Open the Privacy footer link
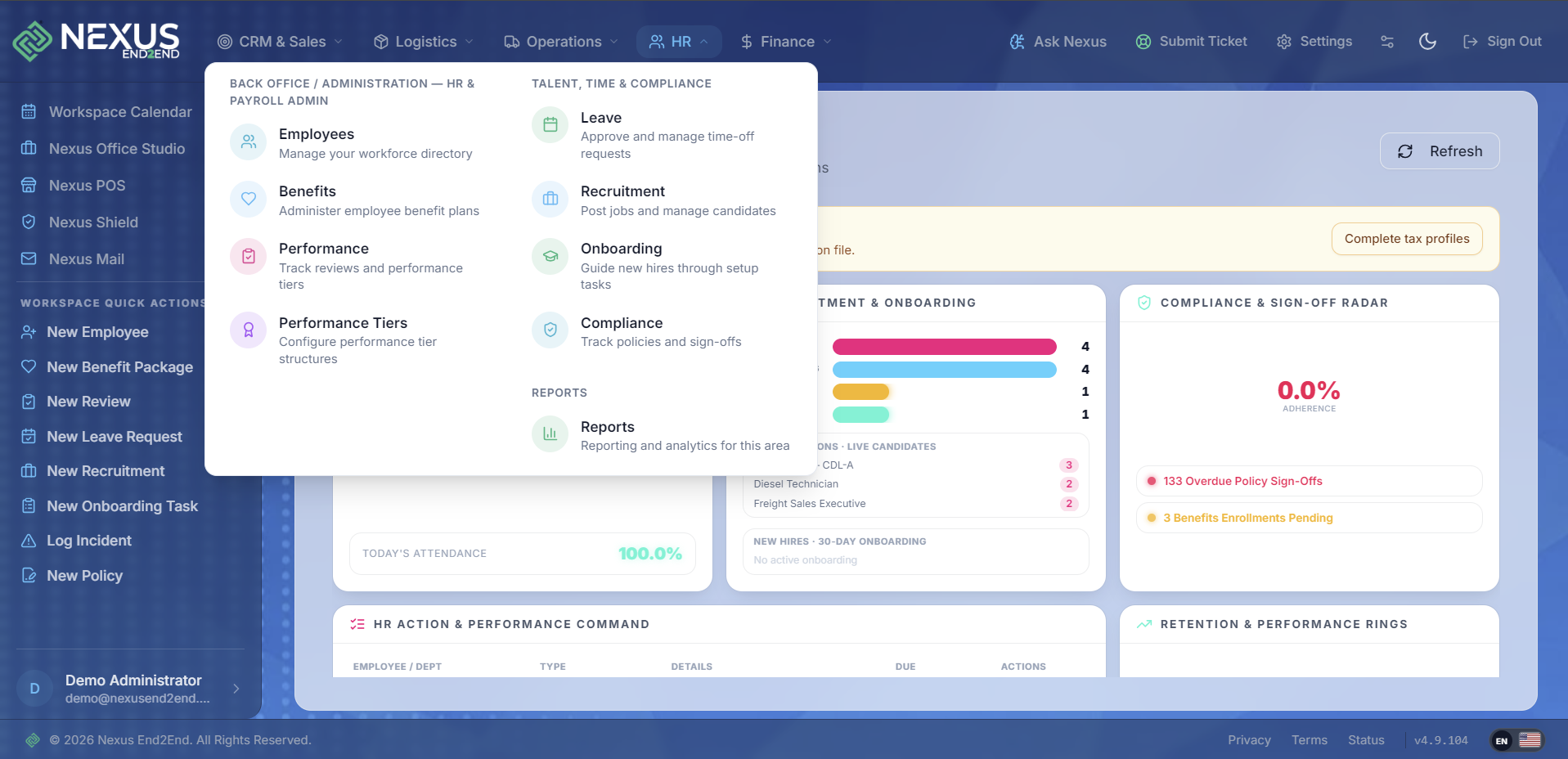 tap(1249, 740)
